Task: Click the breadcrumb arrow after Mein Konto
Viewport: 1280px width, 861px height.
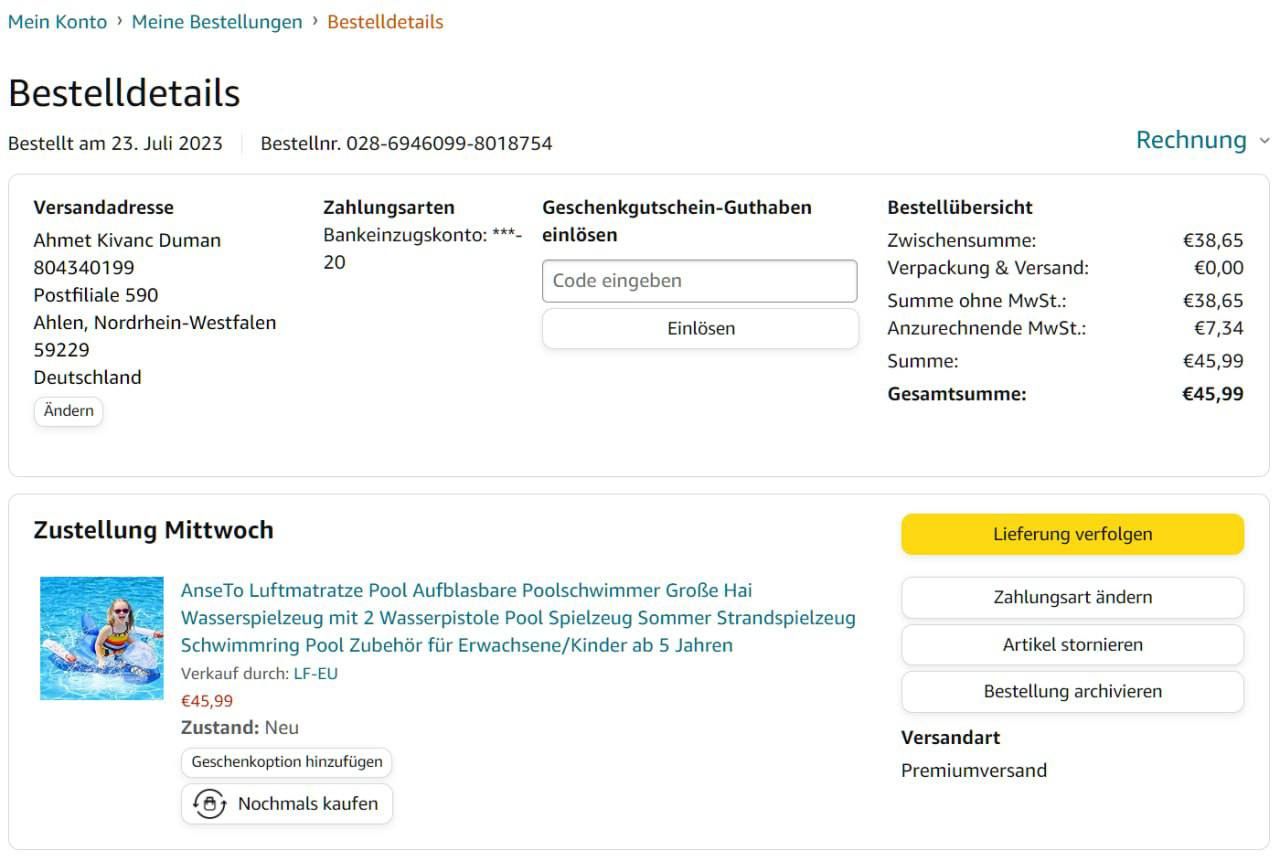Action: point(120,21)
